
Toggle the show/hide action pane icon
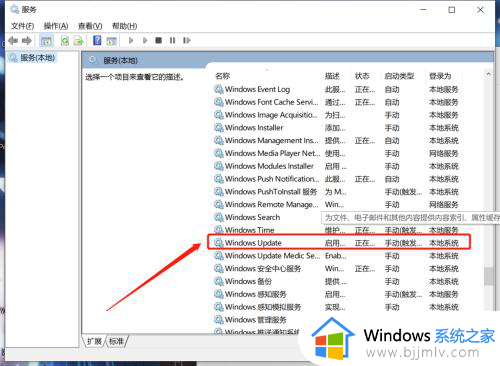[x=111, y=41]
